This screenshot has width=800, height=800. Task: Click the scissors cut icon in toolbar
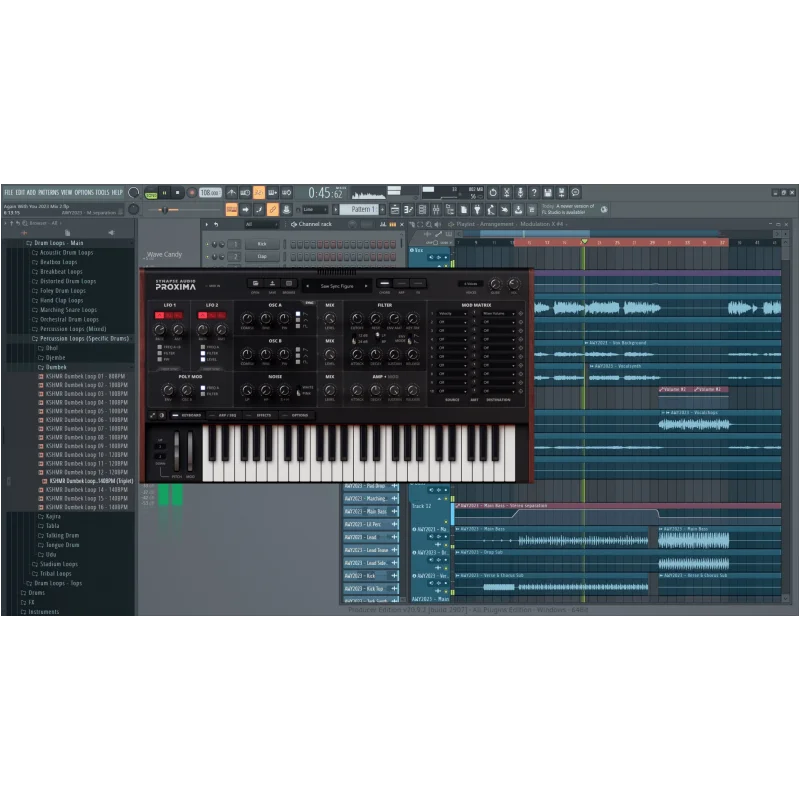507,192
